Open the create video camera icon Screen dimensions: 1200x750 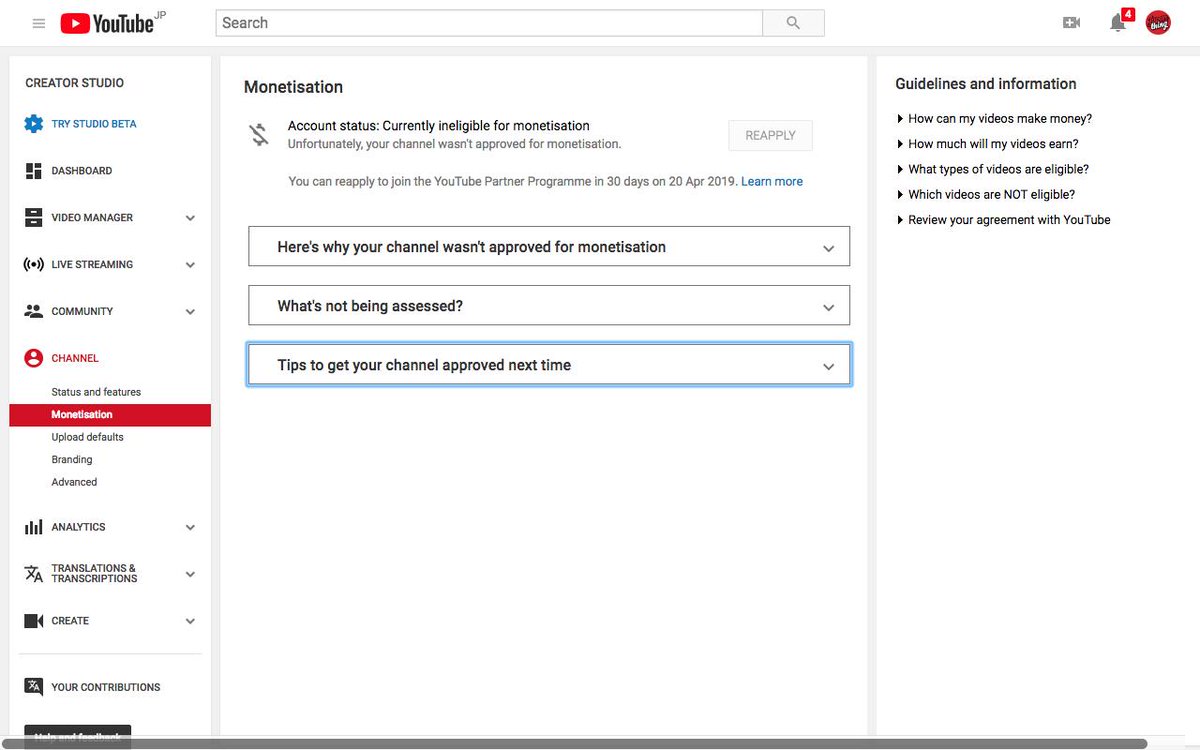(x=1071, y=23)
